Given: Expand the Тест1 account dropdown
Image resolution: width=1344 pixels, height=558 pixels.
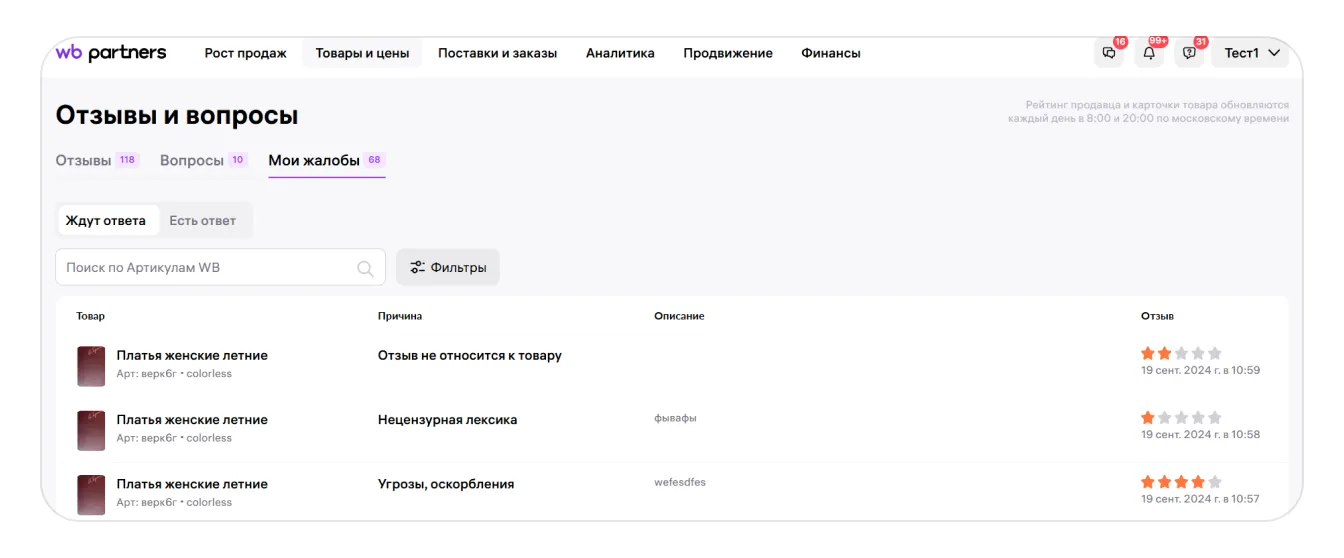Looking at the screenshot, I should [1252, 54].
